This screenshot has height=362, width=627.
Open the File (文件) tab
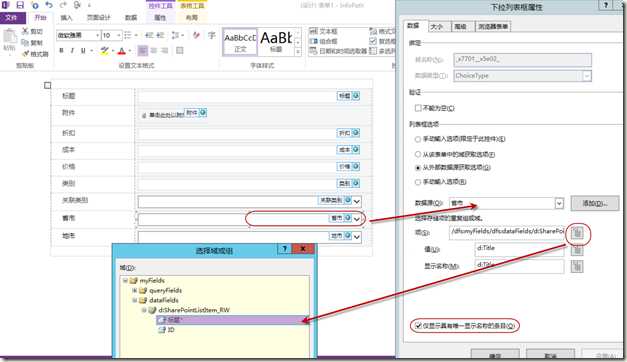[x=12, y=18]
